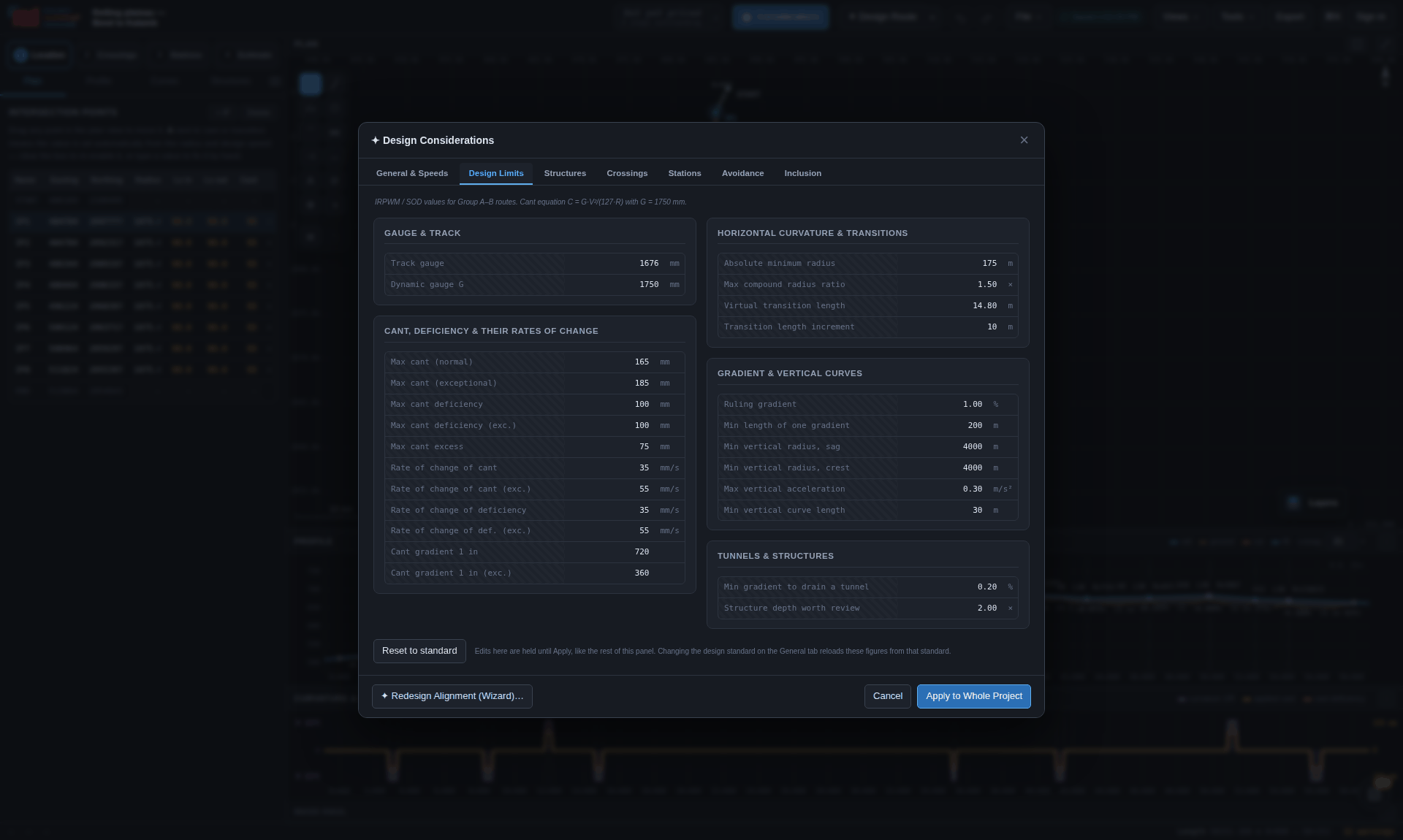Edit Min gradient to drain a tunnel
This screenshot has height=840, width=1403.
(x=950, y=587)
